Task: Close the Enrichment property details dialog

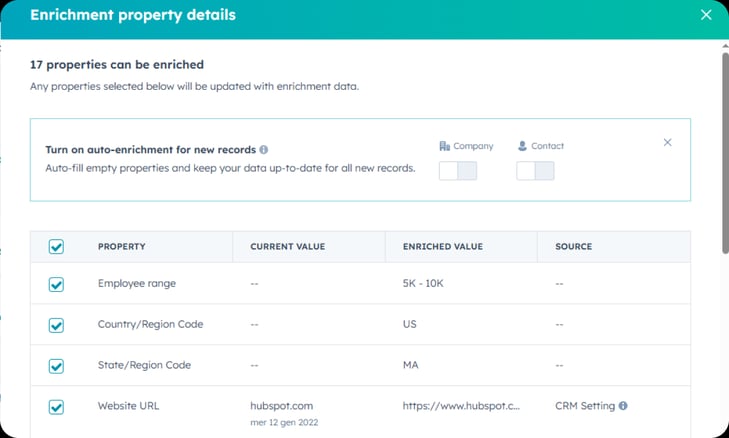Action: point(706,15)
